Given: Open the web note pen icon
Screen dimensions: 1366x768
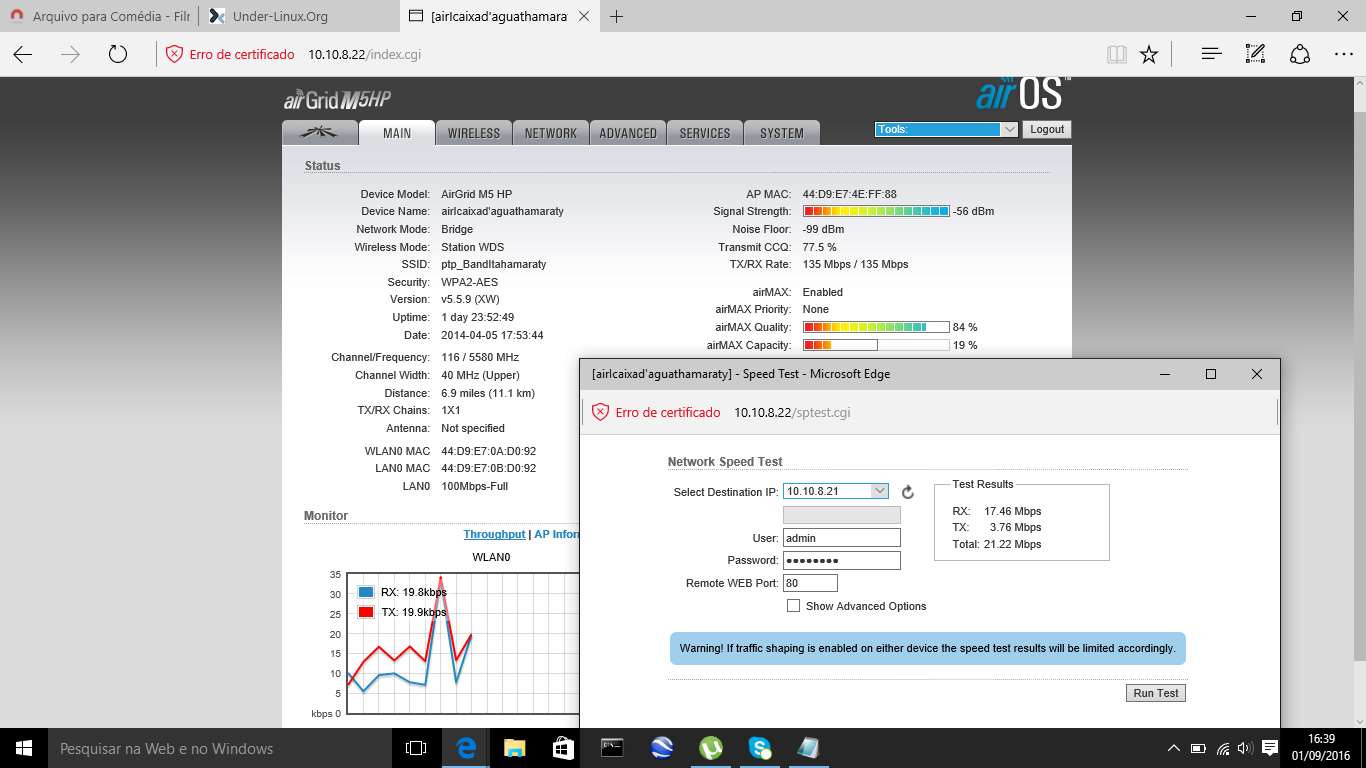Looking at the screenshot, I should (x=1255, y=54).
